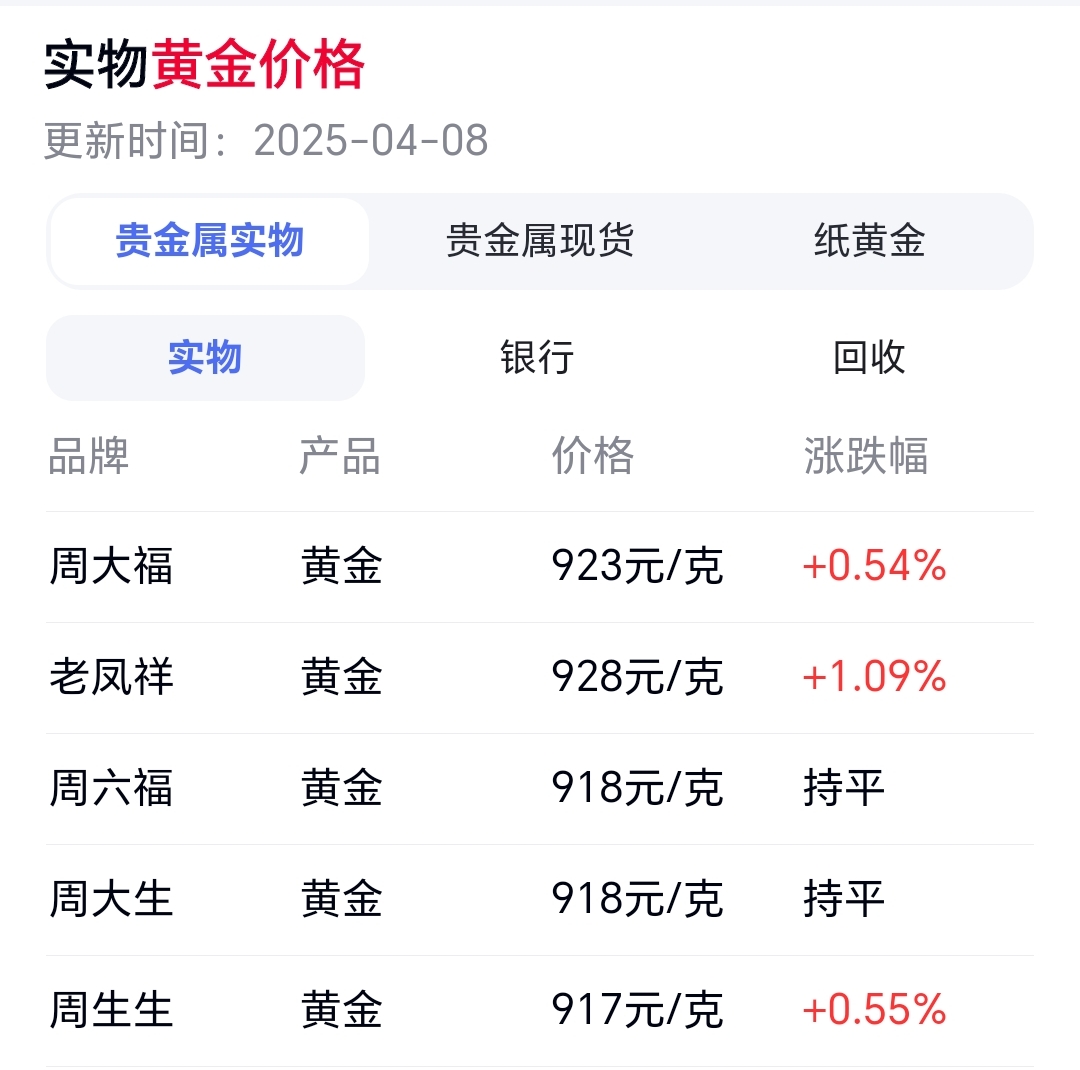Click 周生生's +0.55% change value
The height and width of the screenshot is (1070, 1080).
click(x=872, y=1010)
